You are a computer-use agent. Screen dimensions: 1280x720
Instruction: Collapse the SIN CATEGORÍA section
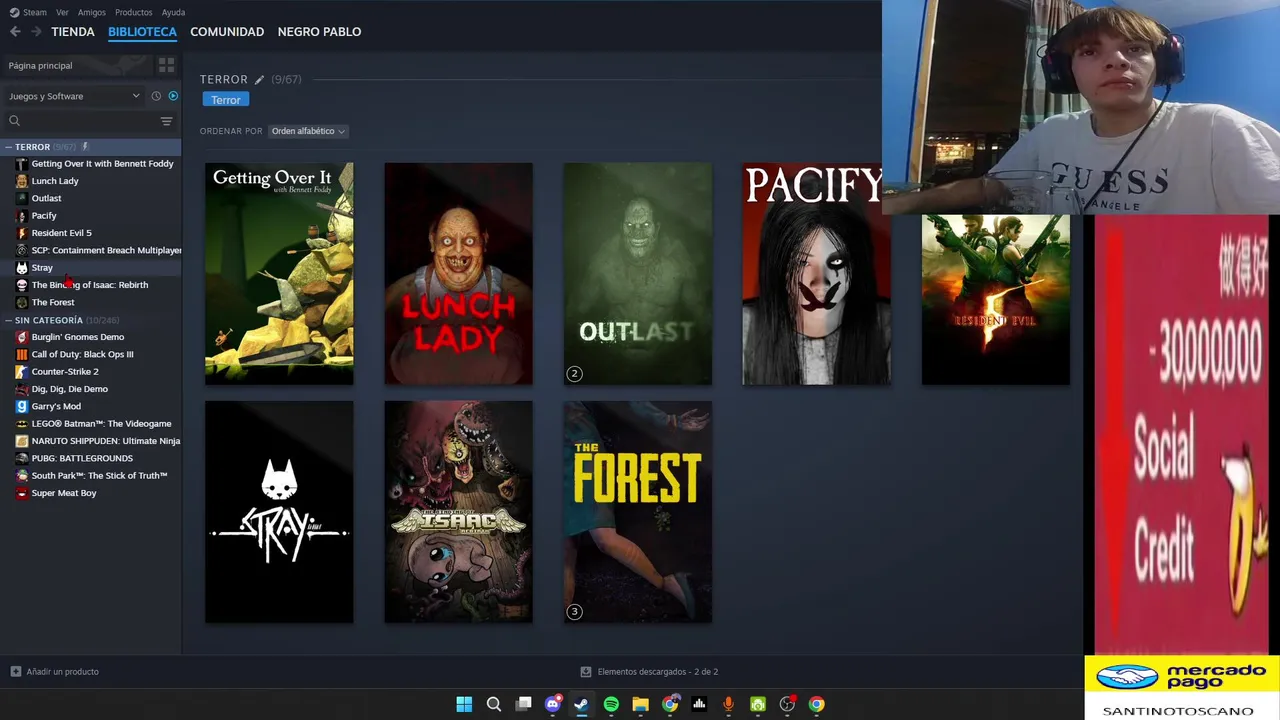[x=8, y=320]
